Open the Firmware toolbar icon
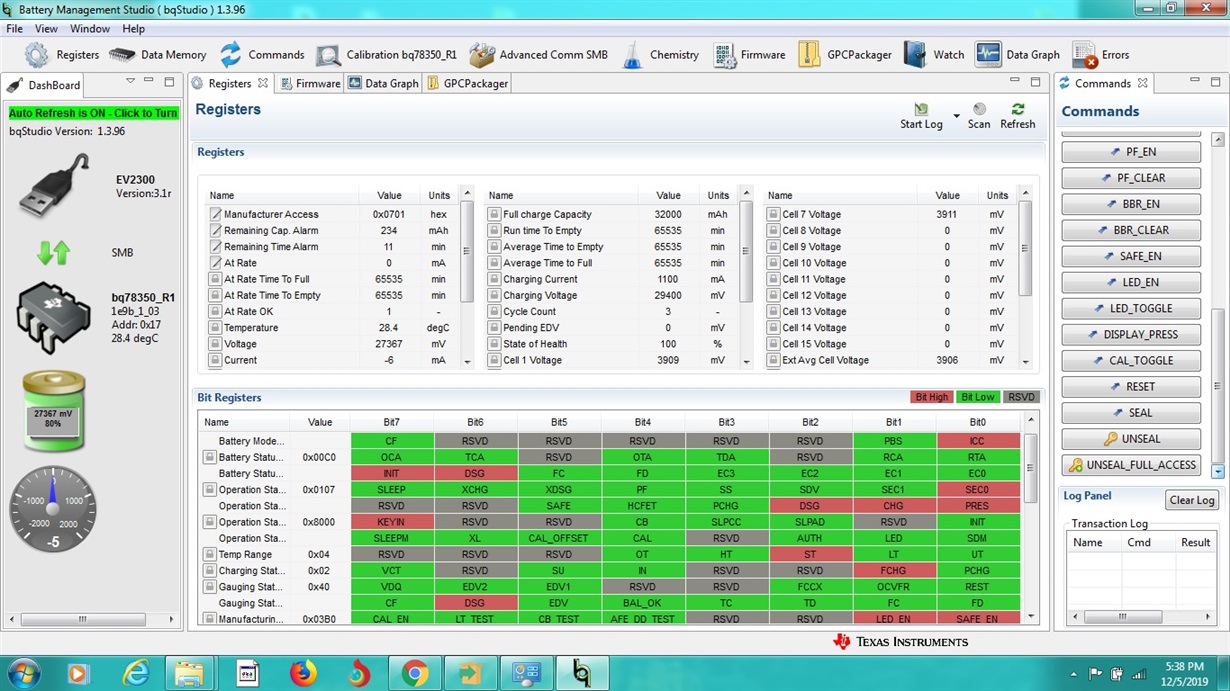 tap(749, 55)
